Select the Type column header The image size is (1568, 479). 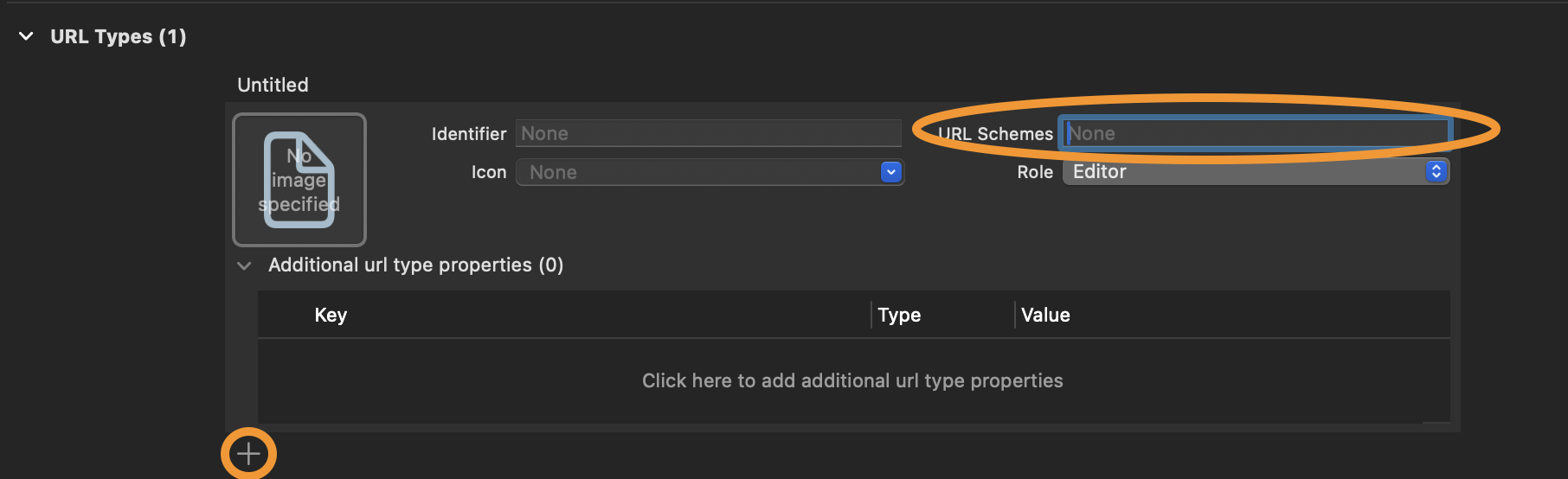click(899, 316)
